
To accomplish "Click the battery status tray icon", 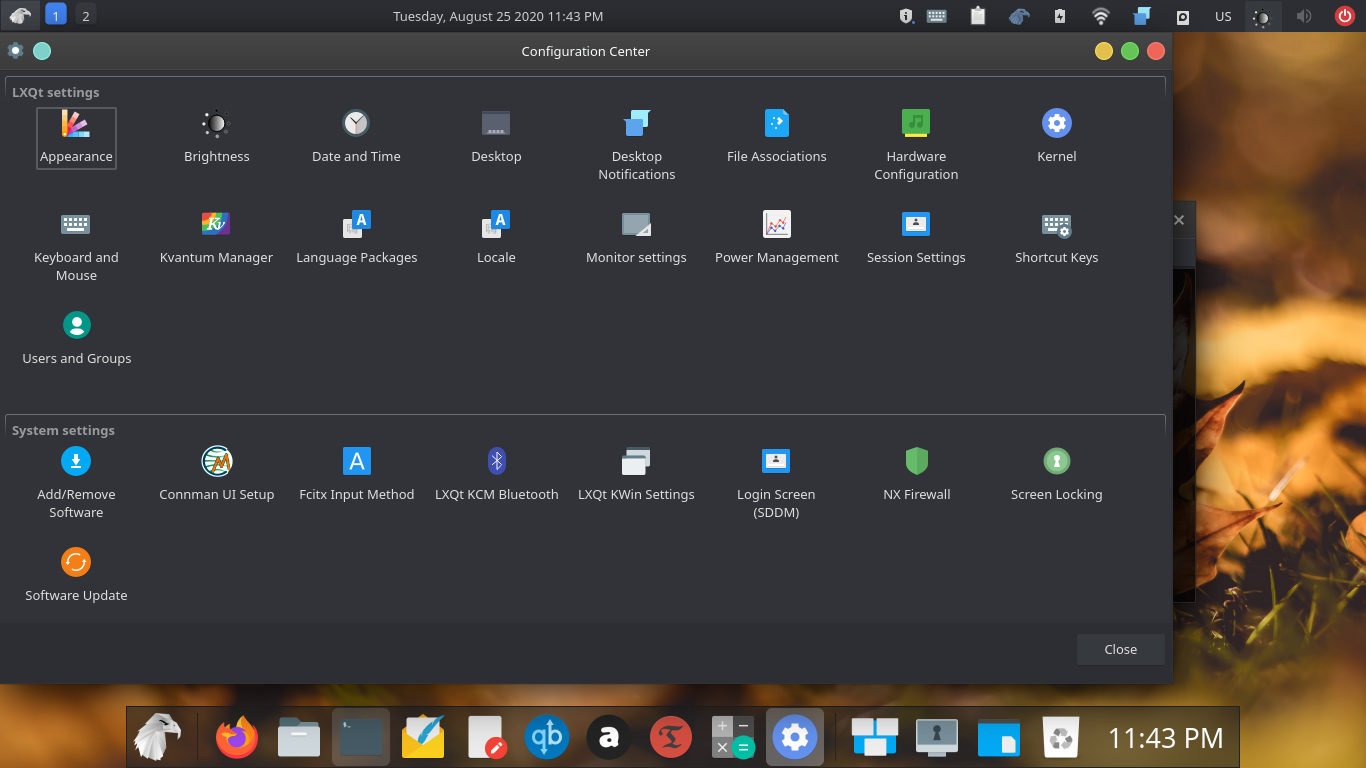I will click(1060, 16).
